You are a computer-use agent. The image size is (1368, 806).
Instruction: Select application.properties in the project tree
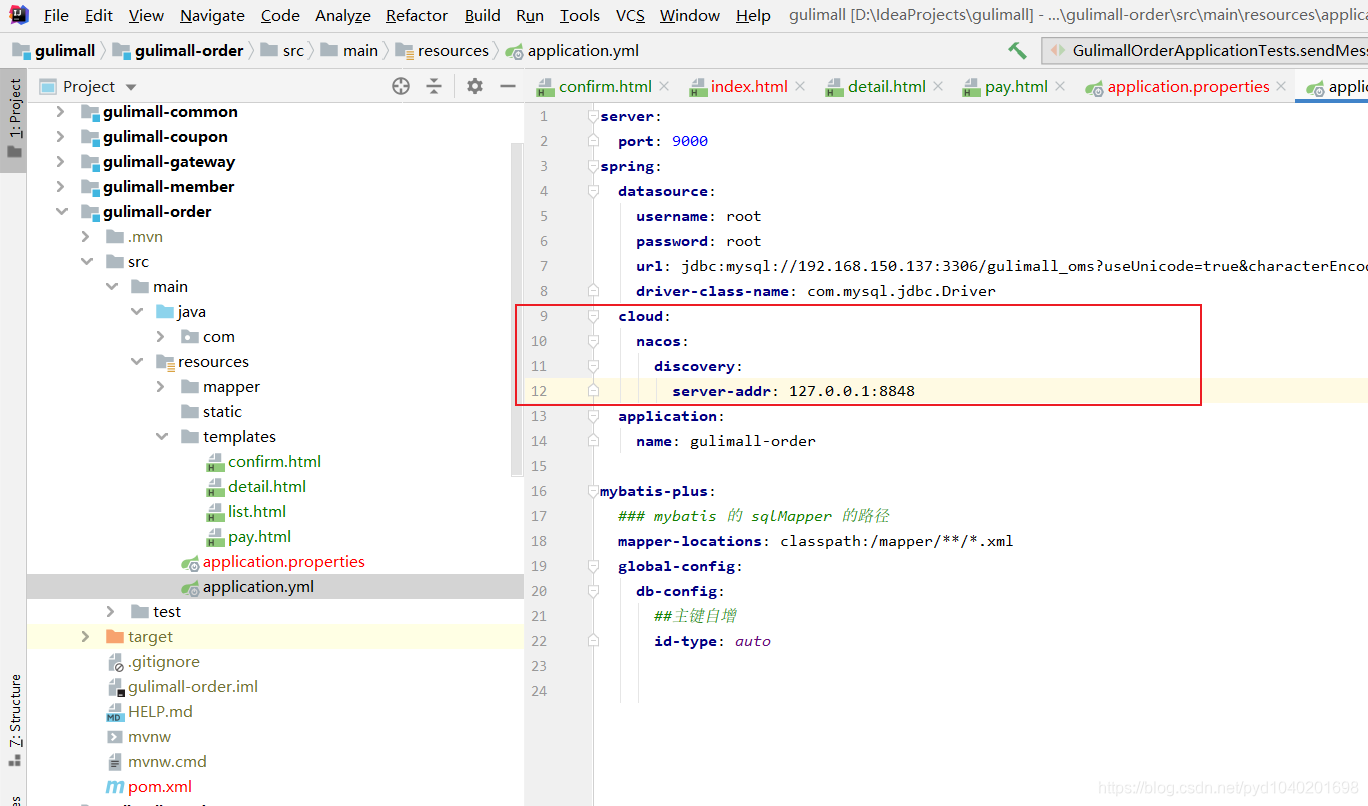pyautogui.click(x=283, y=561)
